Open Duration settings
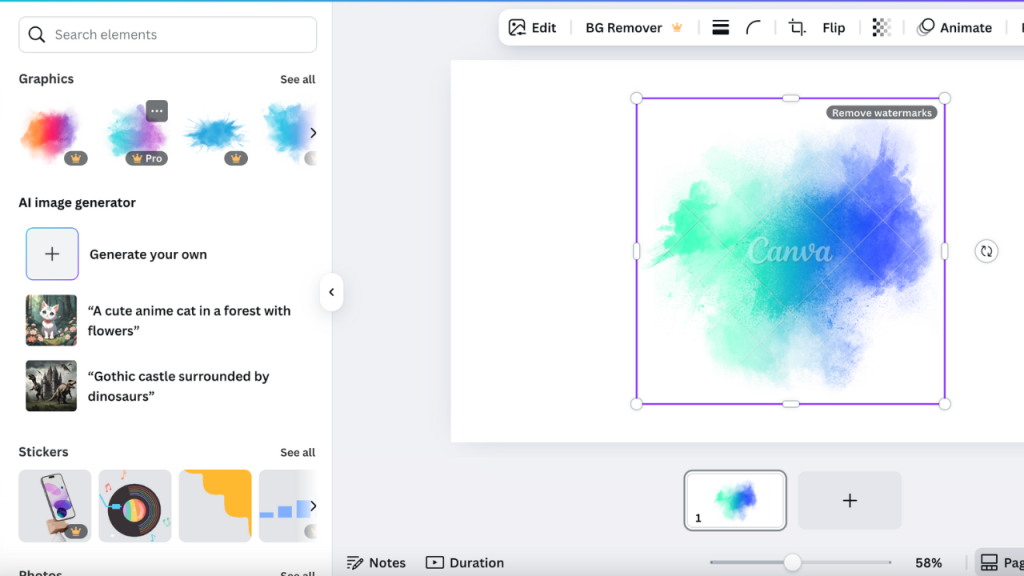 [x=465, y=562]
